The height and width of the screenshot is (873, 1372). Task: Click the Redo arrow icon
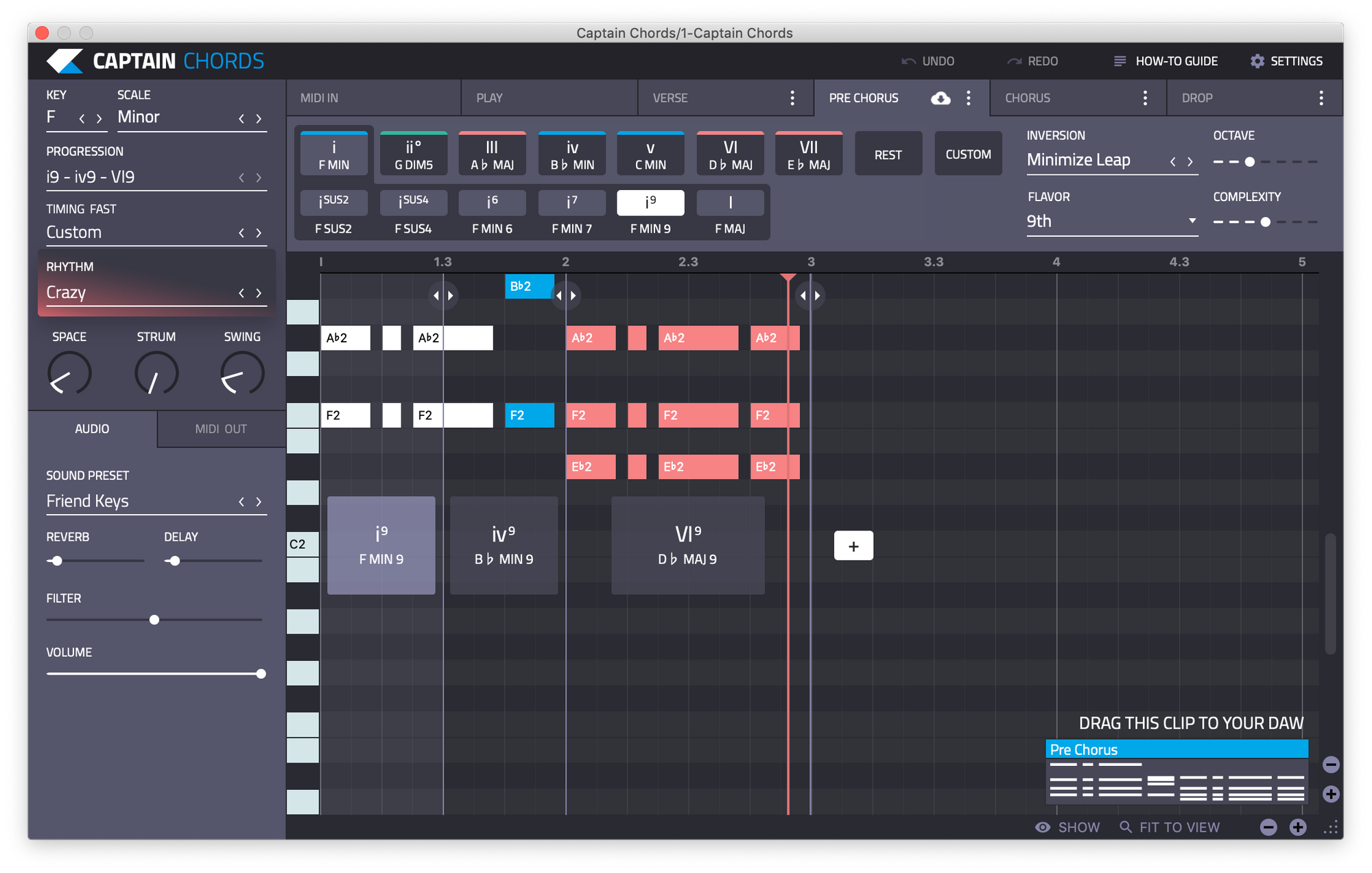(x=1014, y=61)
